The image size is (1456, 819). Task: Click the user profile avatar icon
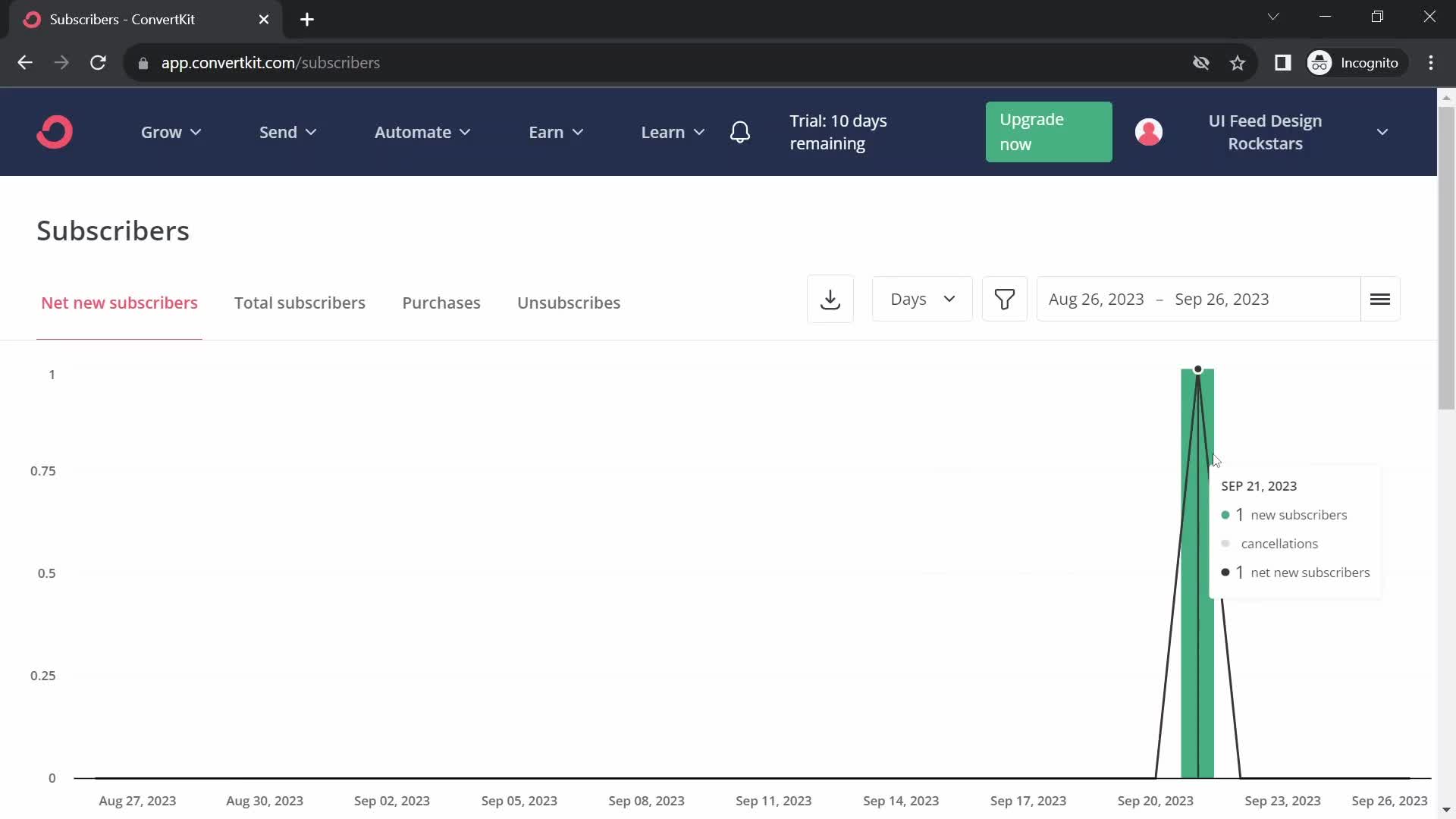click(1149, 131)
